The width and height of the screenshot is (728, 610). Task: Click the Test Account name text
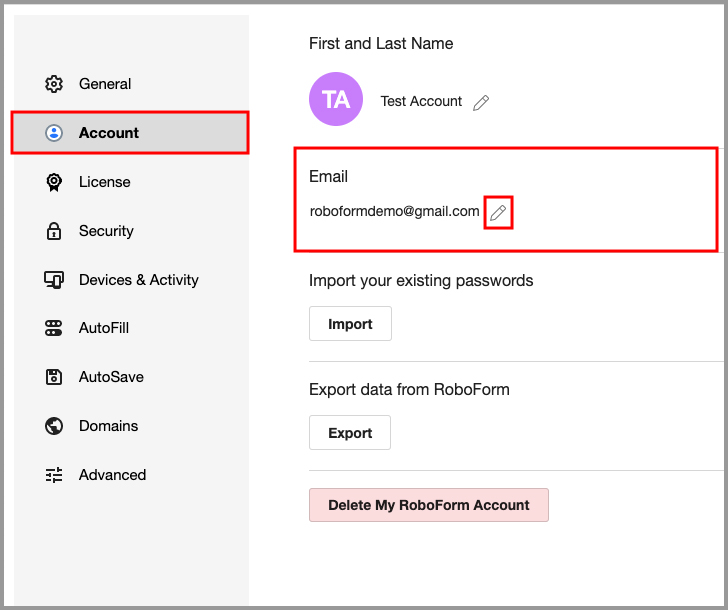pos(421,101)
